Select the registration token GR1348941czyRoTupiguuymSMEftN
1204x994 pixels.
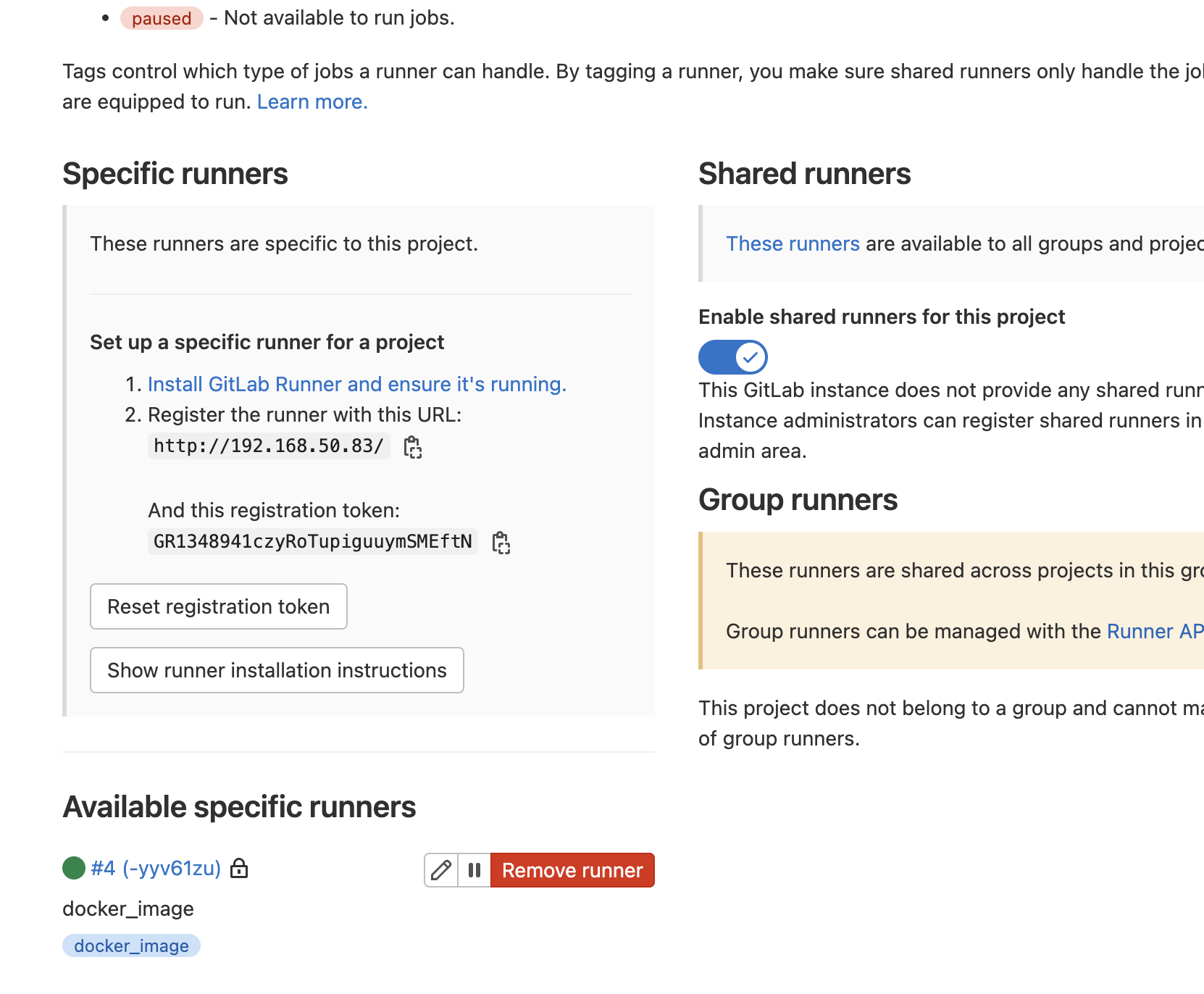pos(313,541)
